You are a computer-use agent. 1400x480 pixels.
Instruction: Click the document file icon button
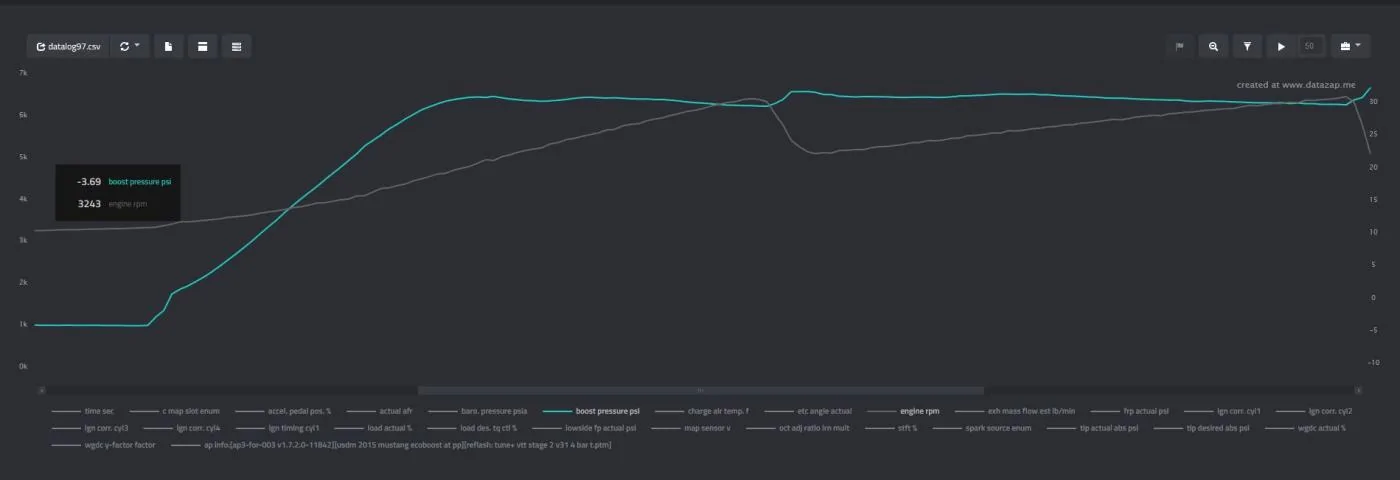tap(169, 46)
